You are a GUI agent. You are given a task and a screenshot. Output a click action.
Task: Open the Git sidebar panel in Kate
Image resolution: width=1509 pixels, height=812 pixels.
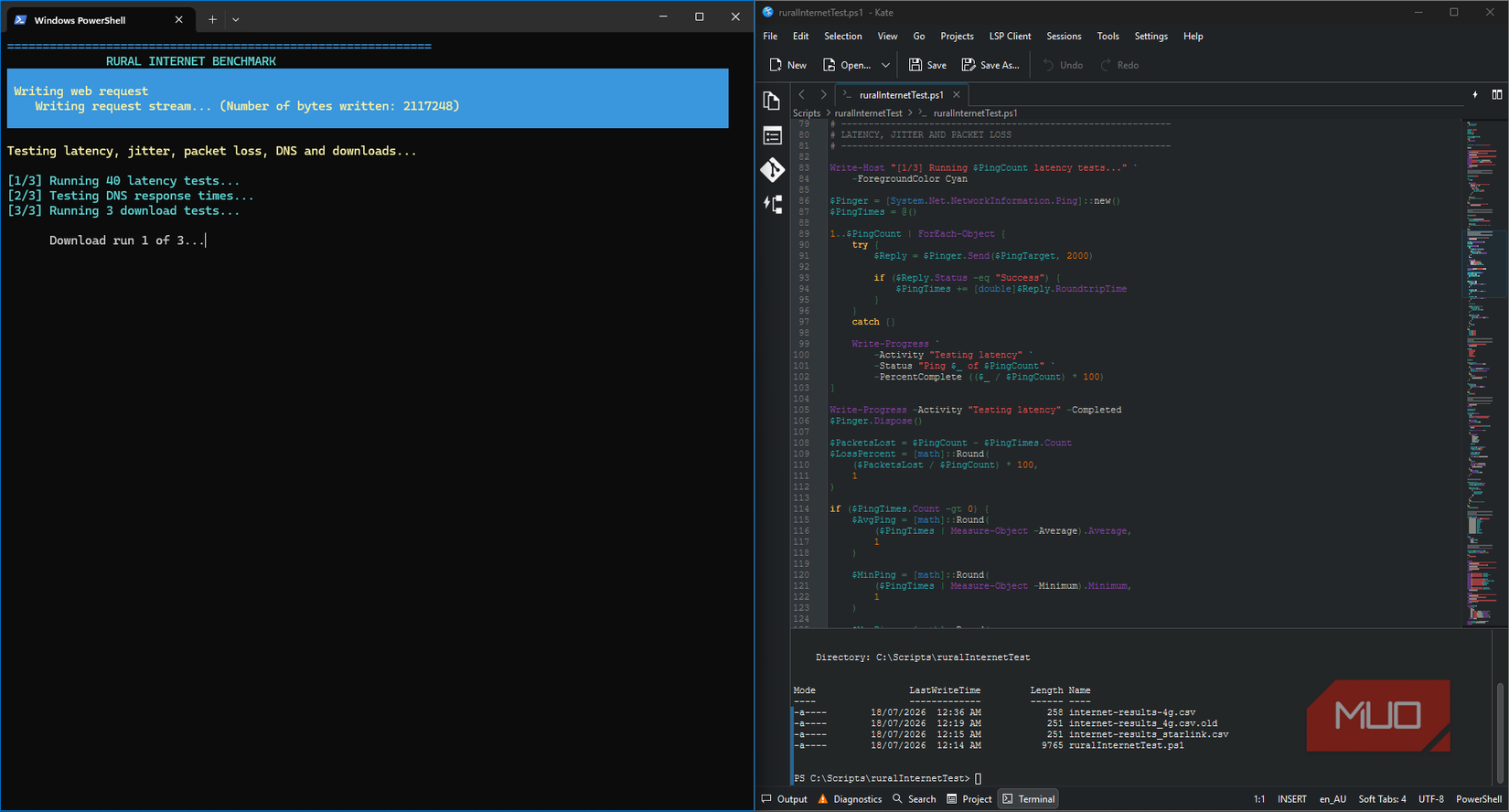point(772,169)
